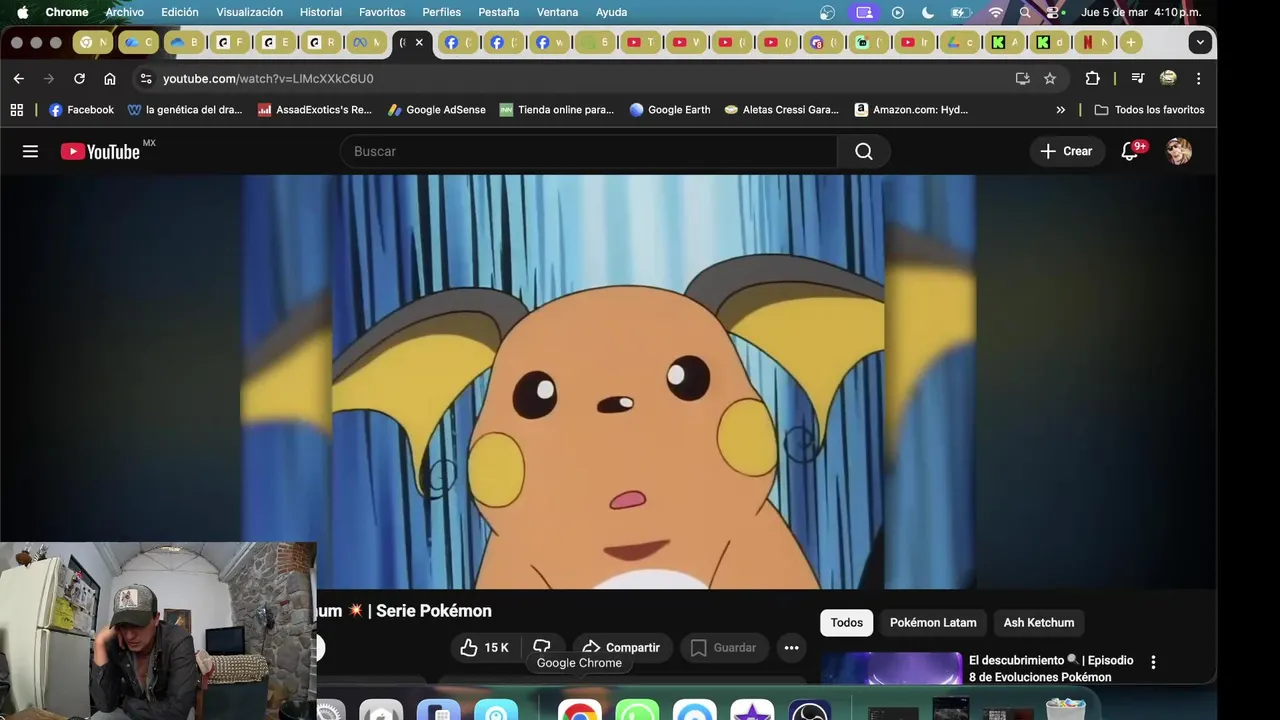Open Spotlight search in menu bar
The height and width of the screenshot is (720, 1280).
[x=1025, y=12]
